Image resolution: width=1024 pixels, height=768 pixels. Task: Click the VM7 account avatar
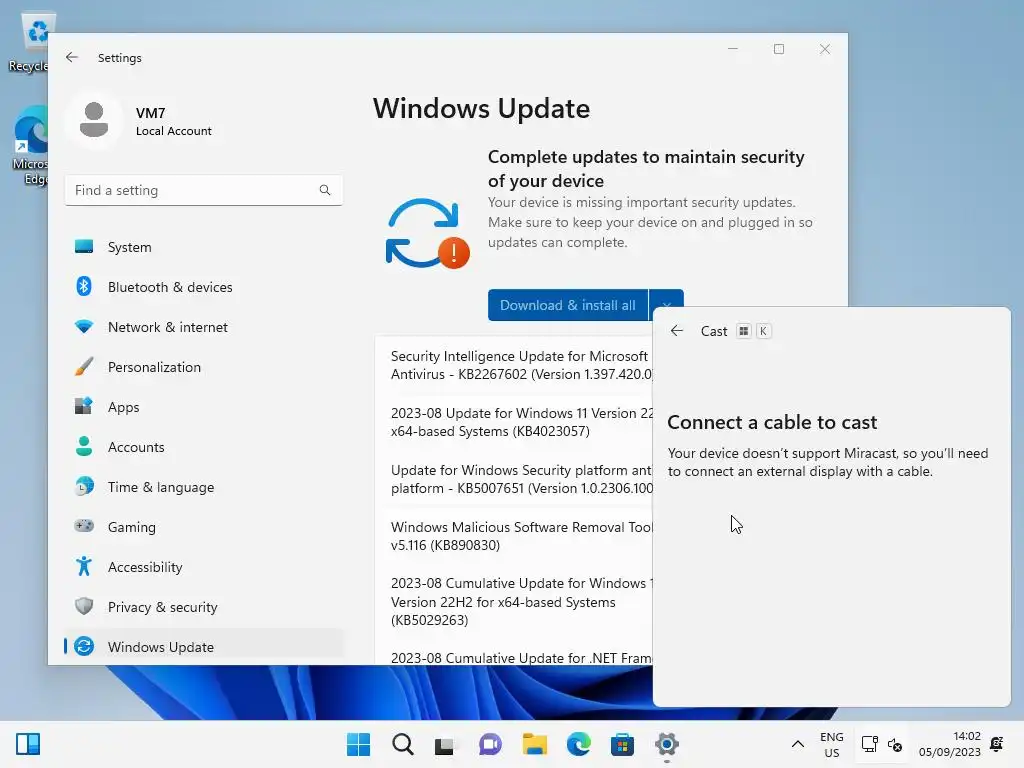(94, 120)
